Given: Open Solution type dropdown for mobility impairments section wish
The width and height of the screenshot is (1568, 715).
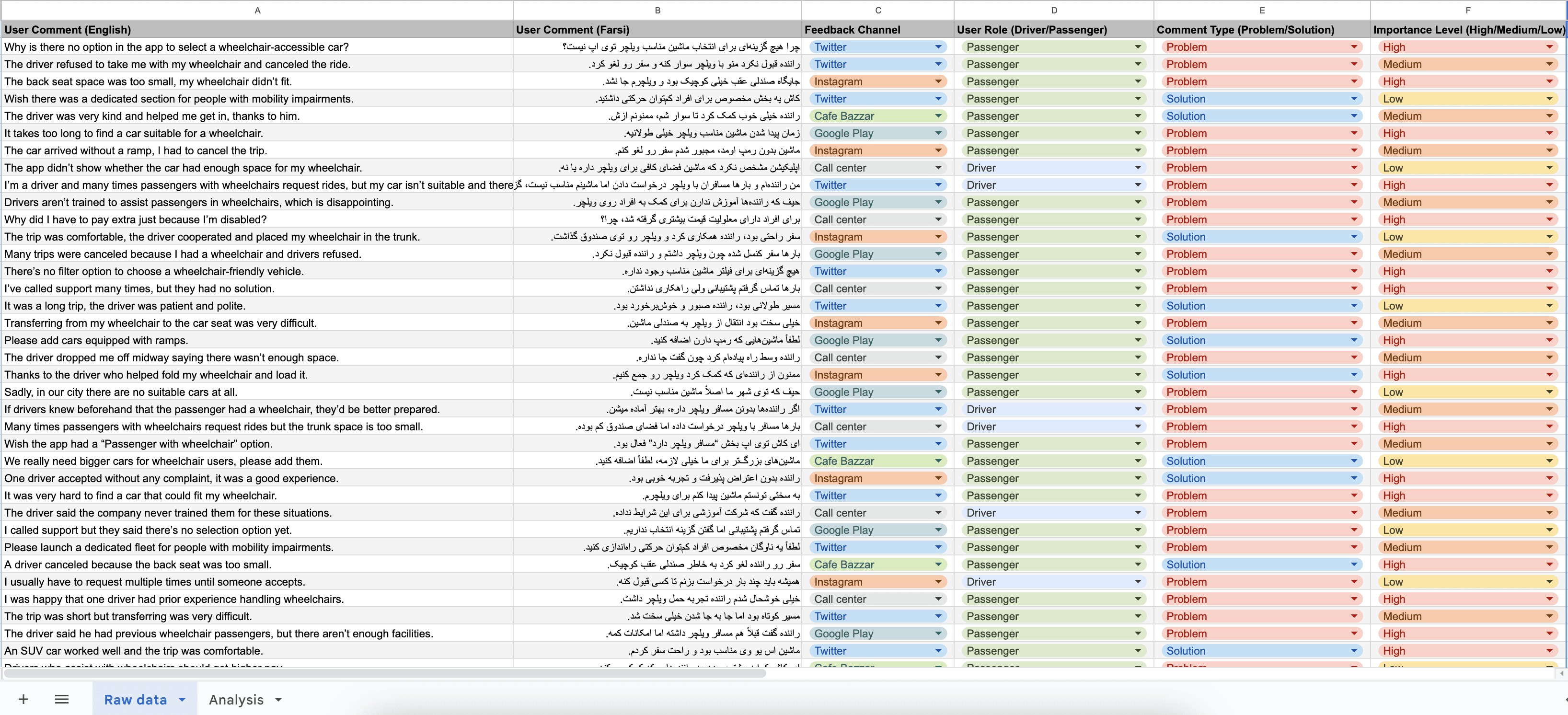Looking at the screenshot, I should pos(1354,99).
